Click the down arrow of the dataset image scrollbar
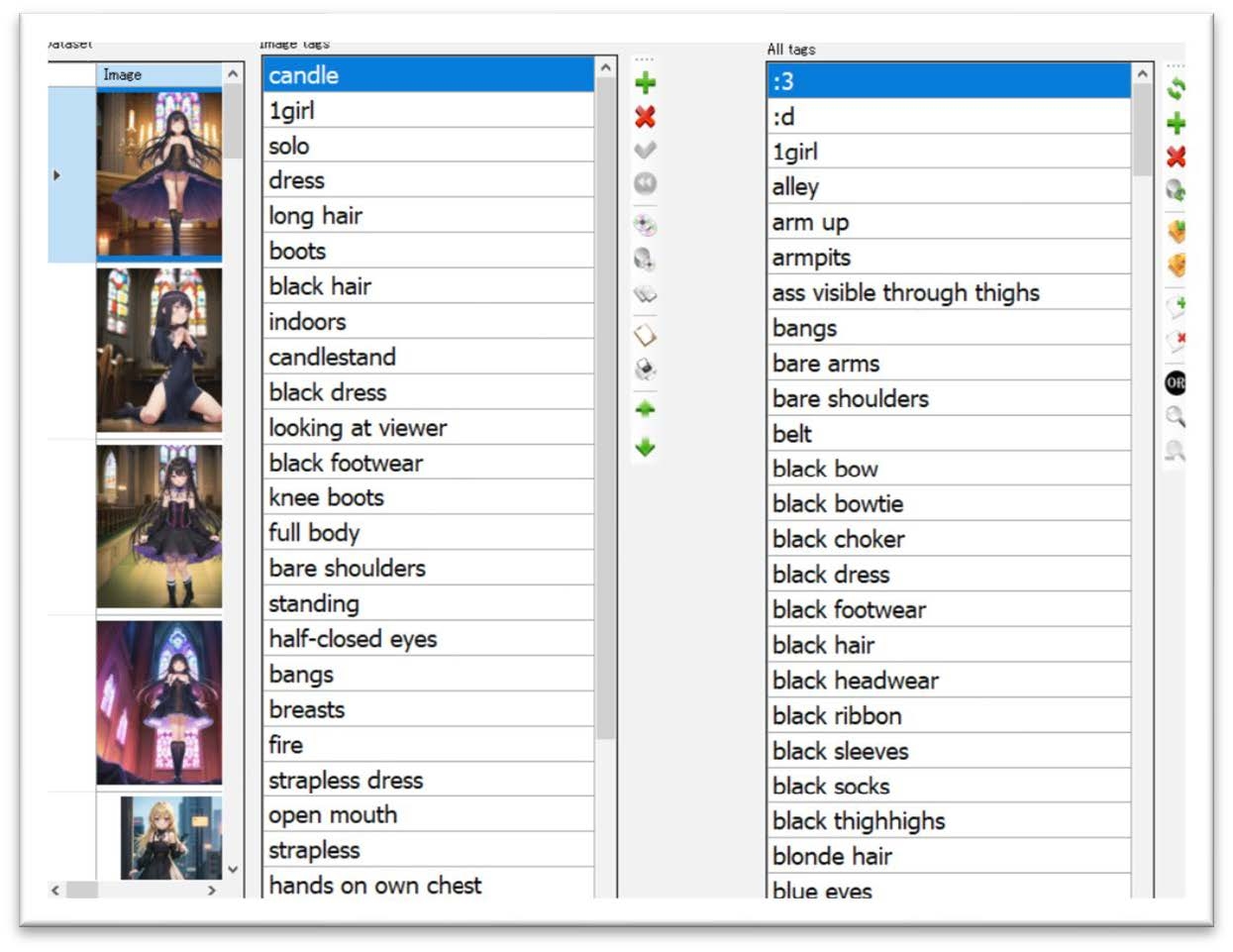Viewport: 1233px width, 952px height. pos(233,870)
